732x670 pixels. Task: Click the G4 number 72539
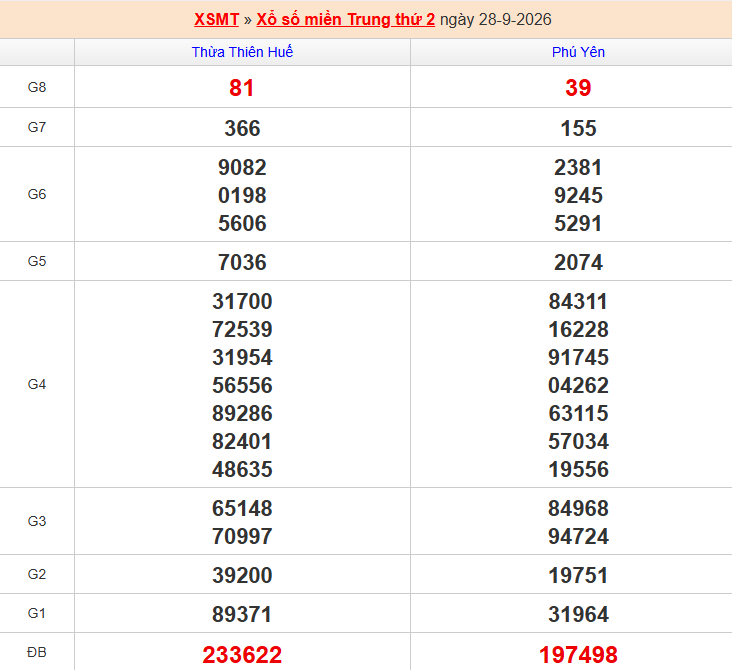point(242,330)
